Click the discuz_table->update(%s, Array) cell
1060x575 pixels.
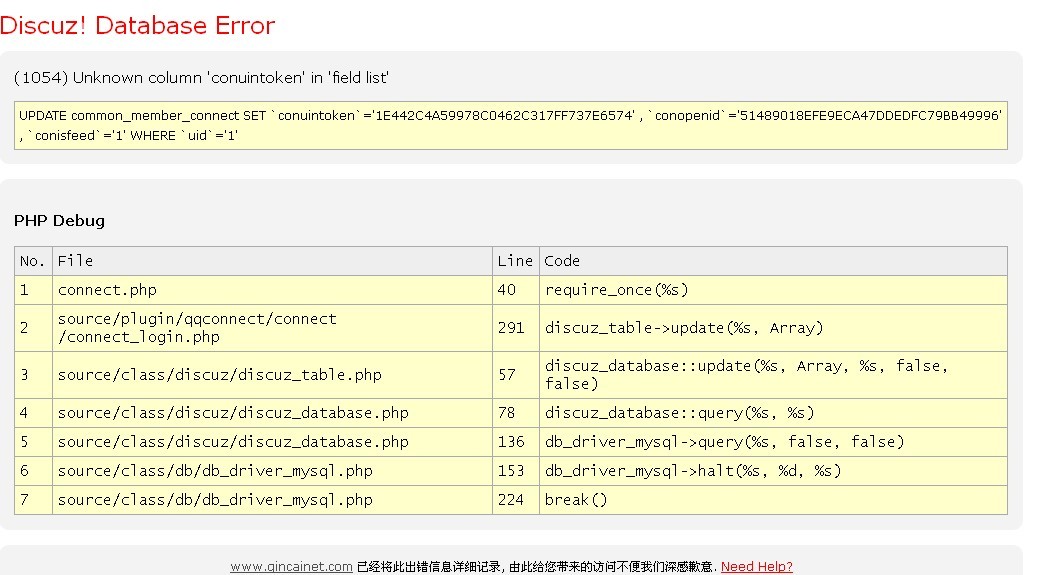point(773,328)
